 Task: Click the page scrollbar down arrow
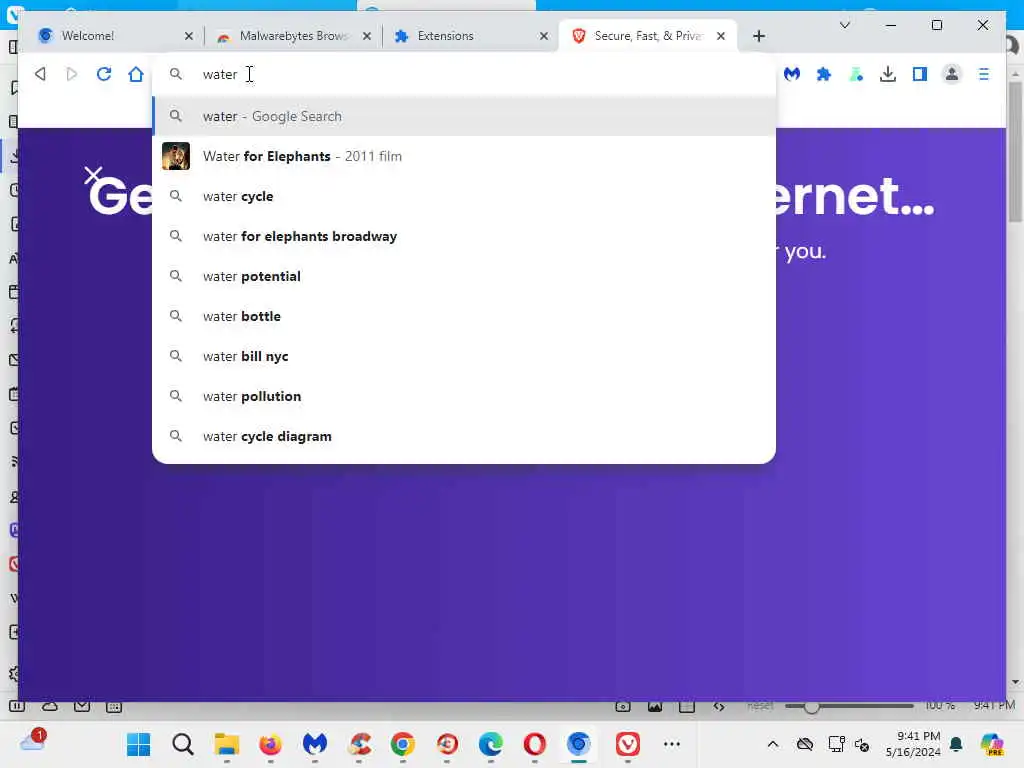tap(1015, 682)
